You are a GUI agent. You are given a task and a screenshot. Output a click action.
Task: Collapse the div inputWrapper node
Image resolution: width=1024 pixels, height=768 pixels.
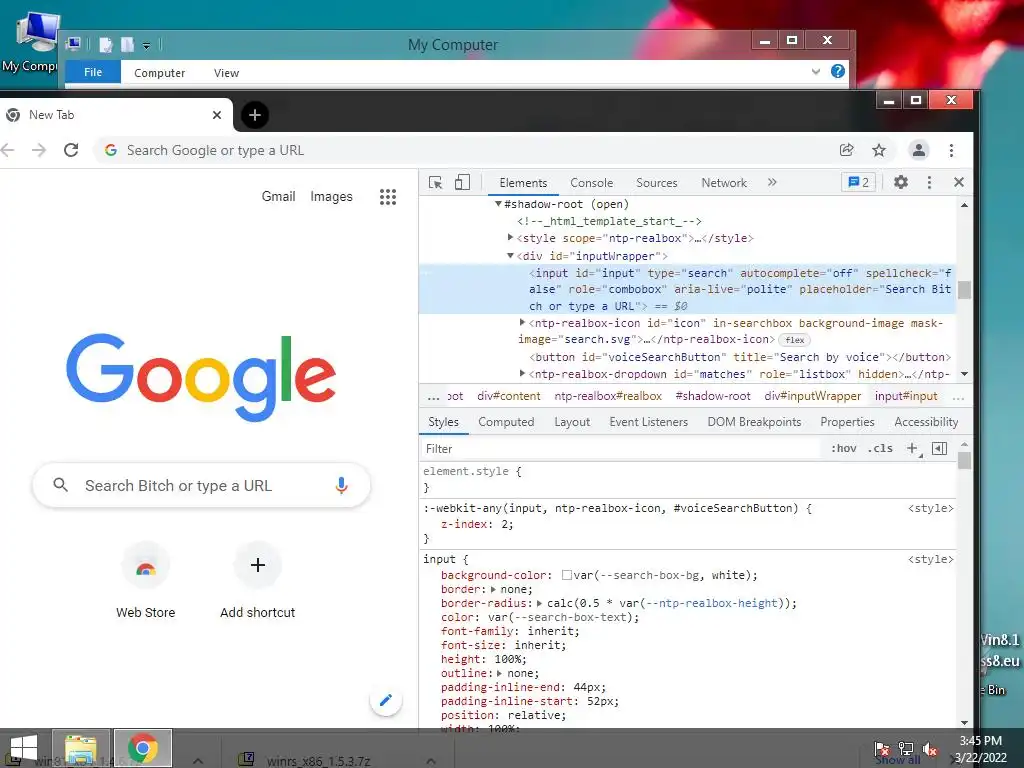click(x=511, y=255)
